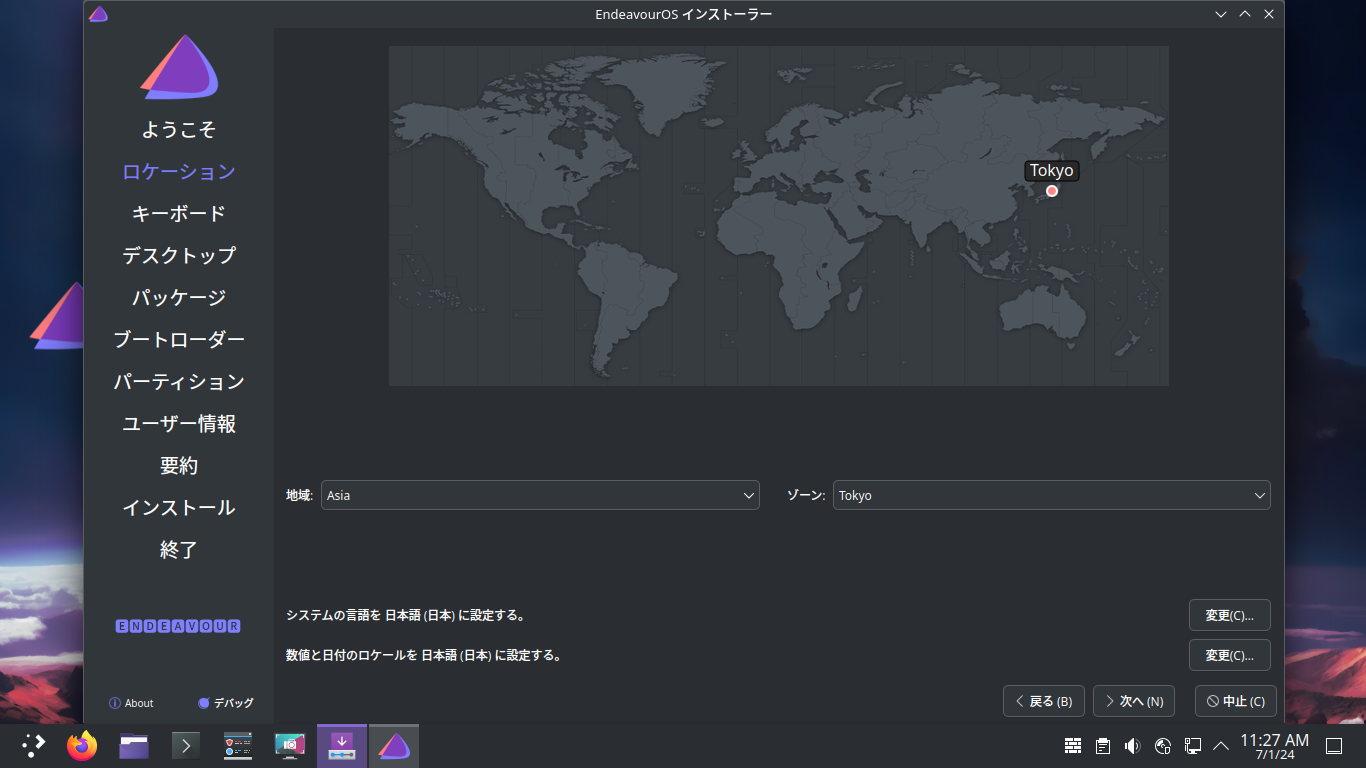Open the 地域 Asia dropdown

coord(540,495)
